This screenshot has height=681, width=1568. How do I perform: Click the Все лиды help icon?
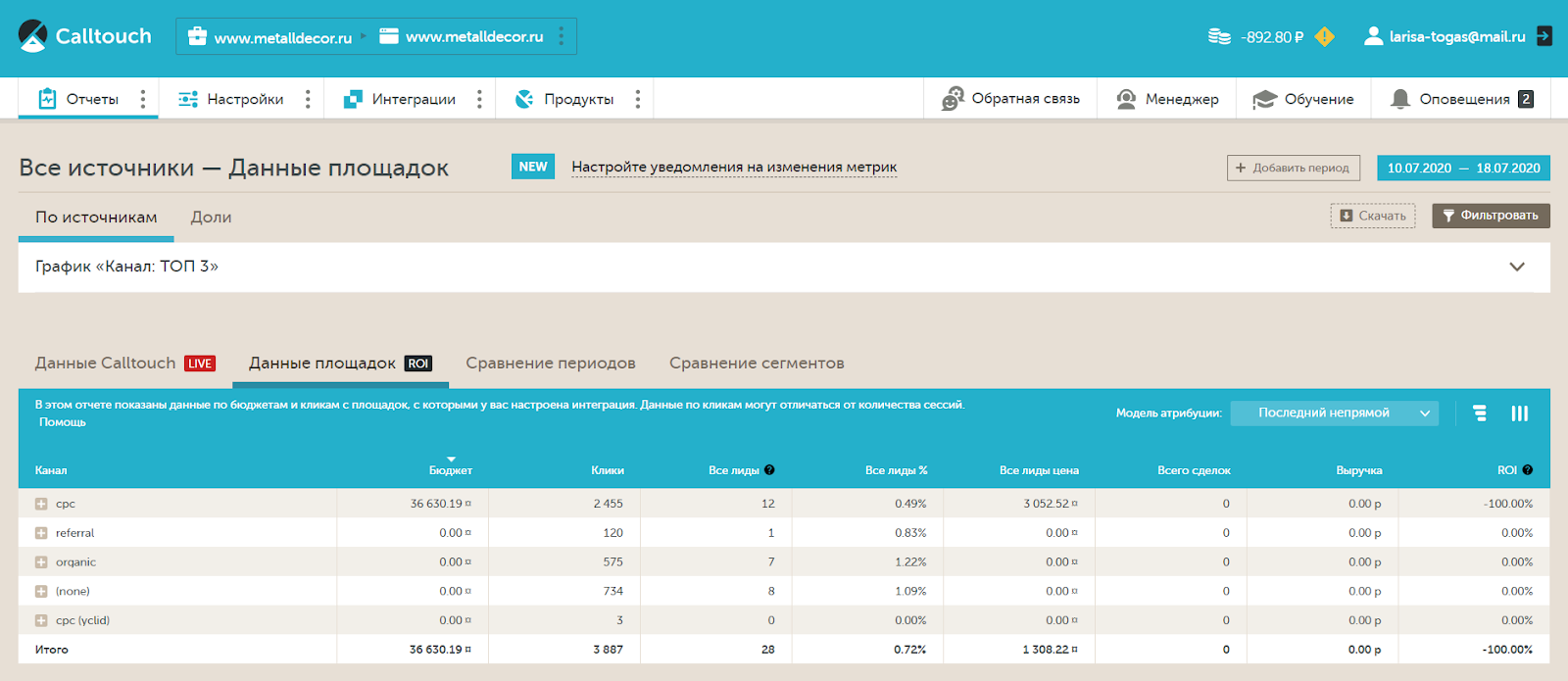(x=769, y=470)
